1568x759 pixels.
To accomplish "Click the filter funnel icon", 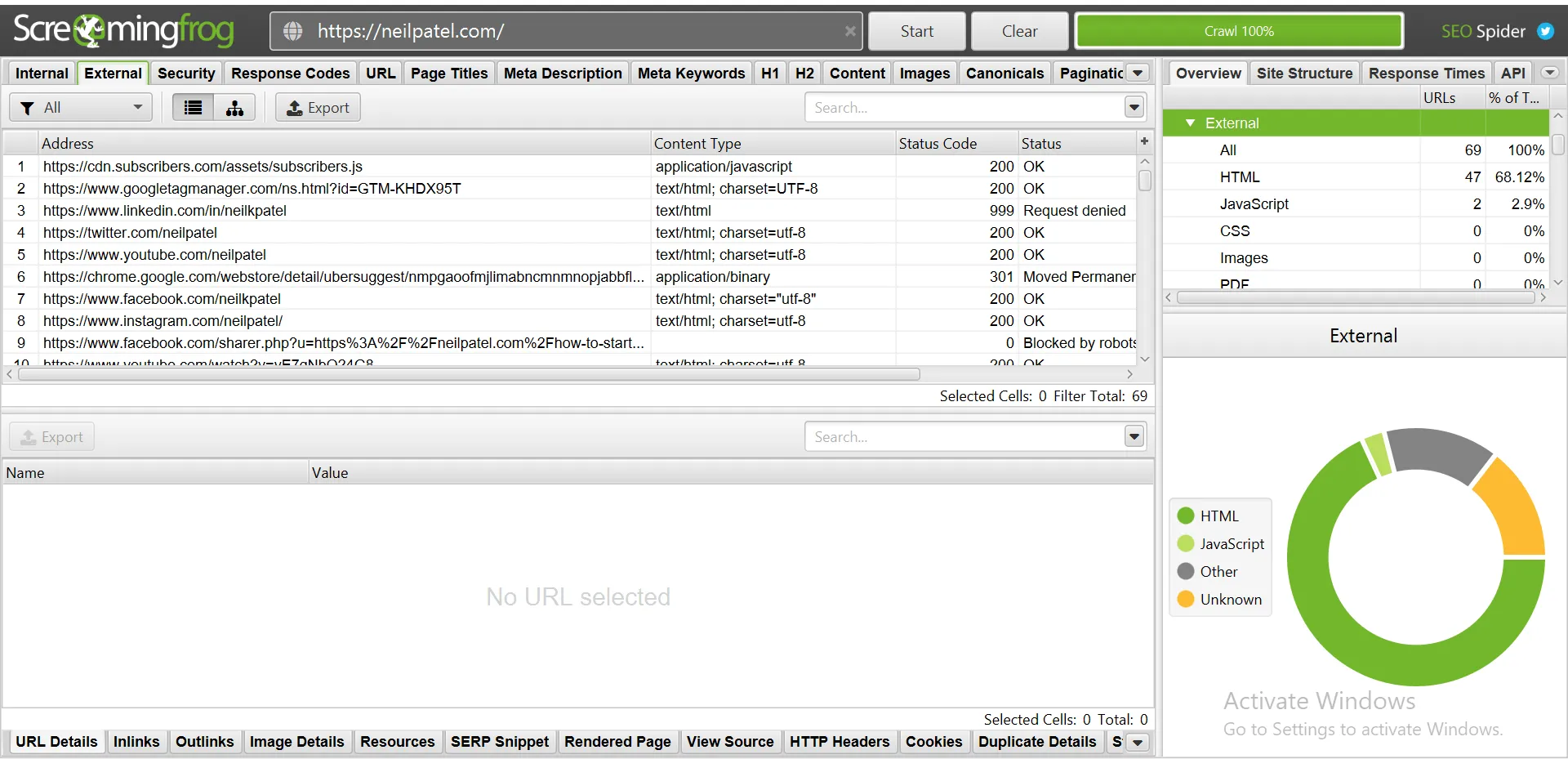I will click(27, 108).
